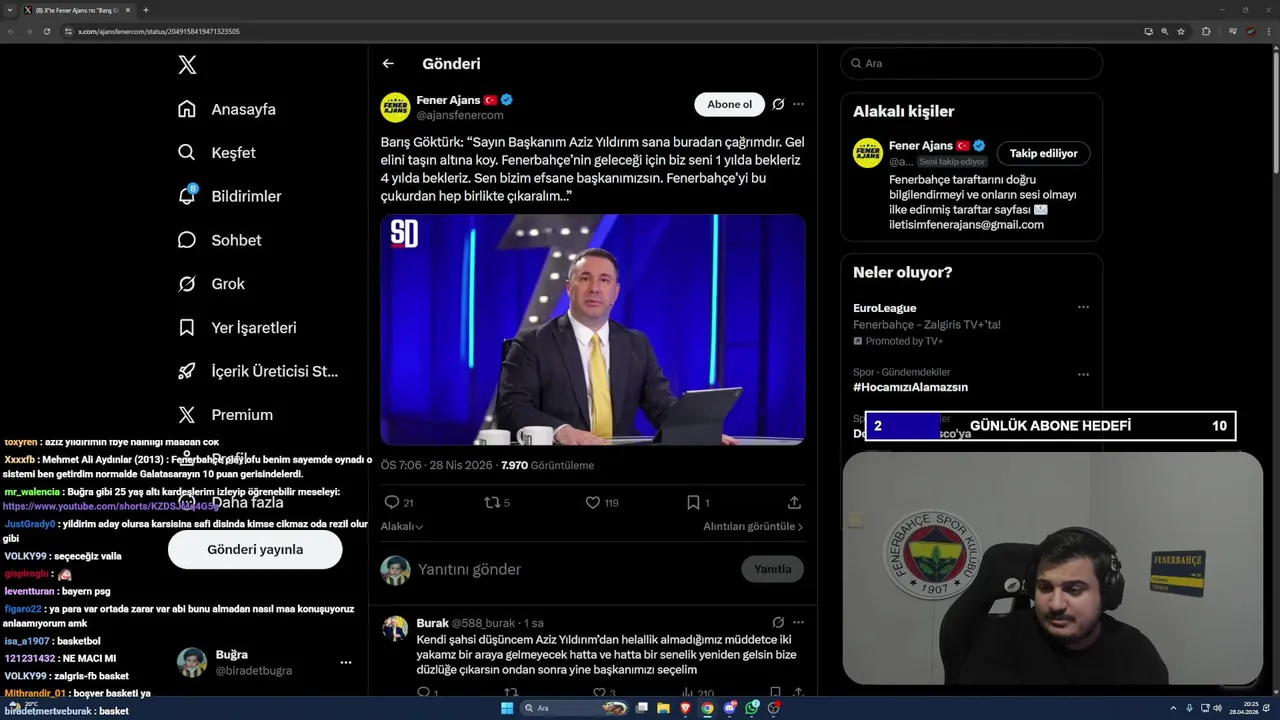Viewport: 1280px width, 720px height.
Task: Click Abone ol button
Action: coord(729,104)
